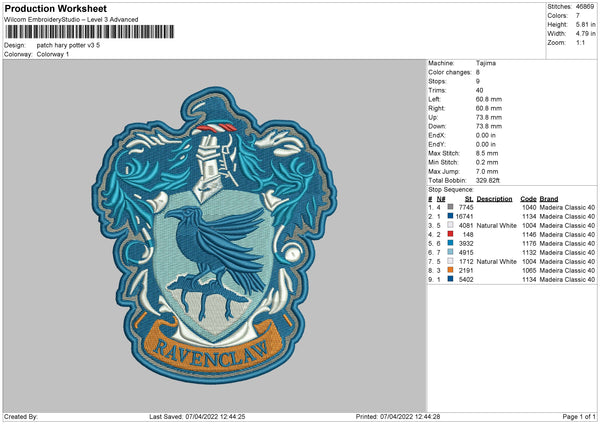
Task: Select the orange swatch beside 2191
Action: pyautogui.click(x=450, y=270)
